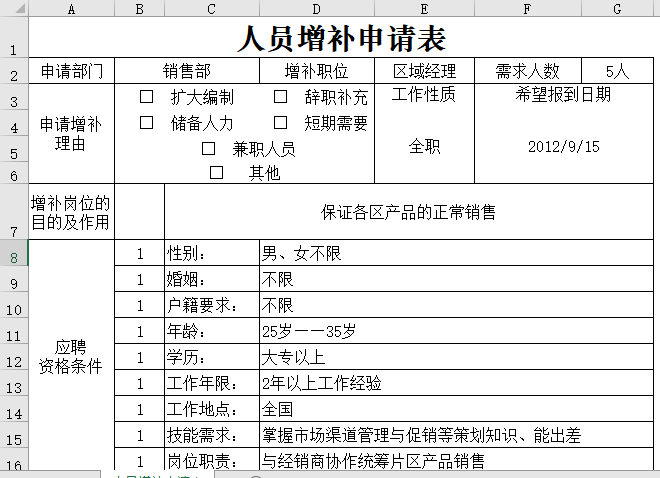Select row 8 header

(x=14, y=258)
